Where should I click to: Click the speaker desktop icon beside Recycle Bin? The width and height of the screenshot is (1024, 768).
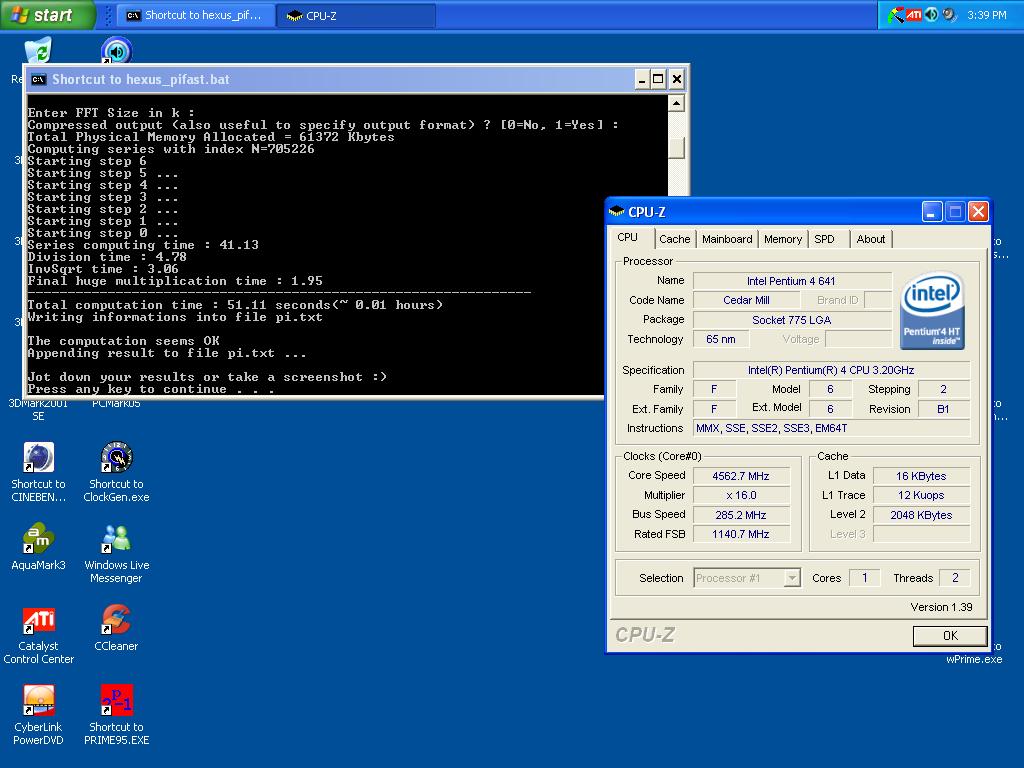point(117,50)
